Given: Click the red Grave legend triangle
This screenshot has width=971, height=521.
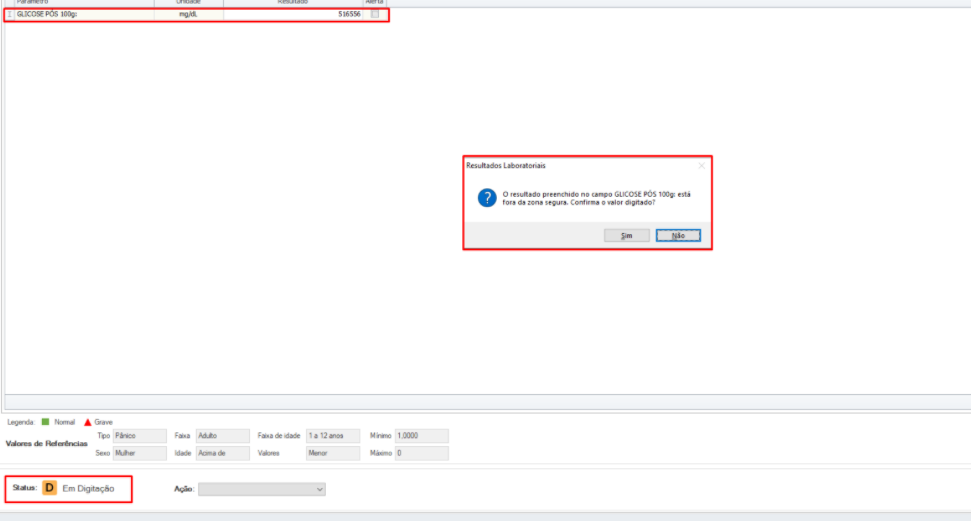Looking at the screenshot, I should point(87,422).
